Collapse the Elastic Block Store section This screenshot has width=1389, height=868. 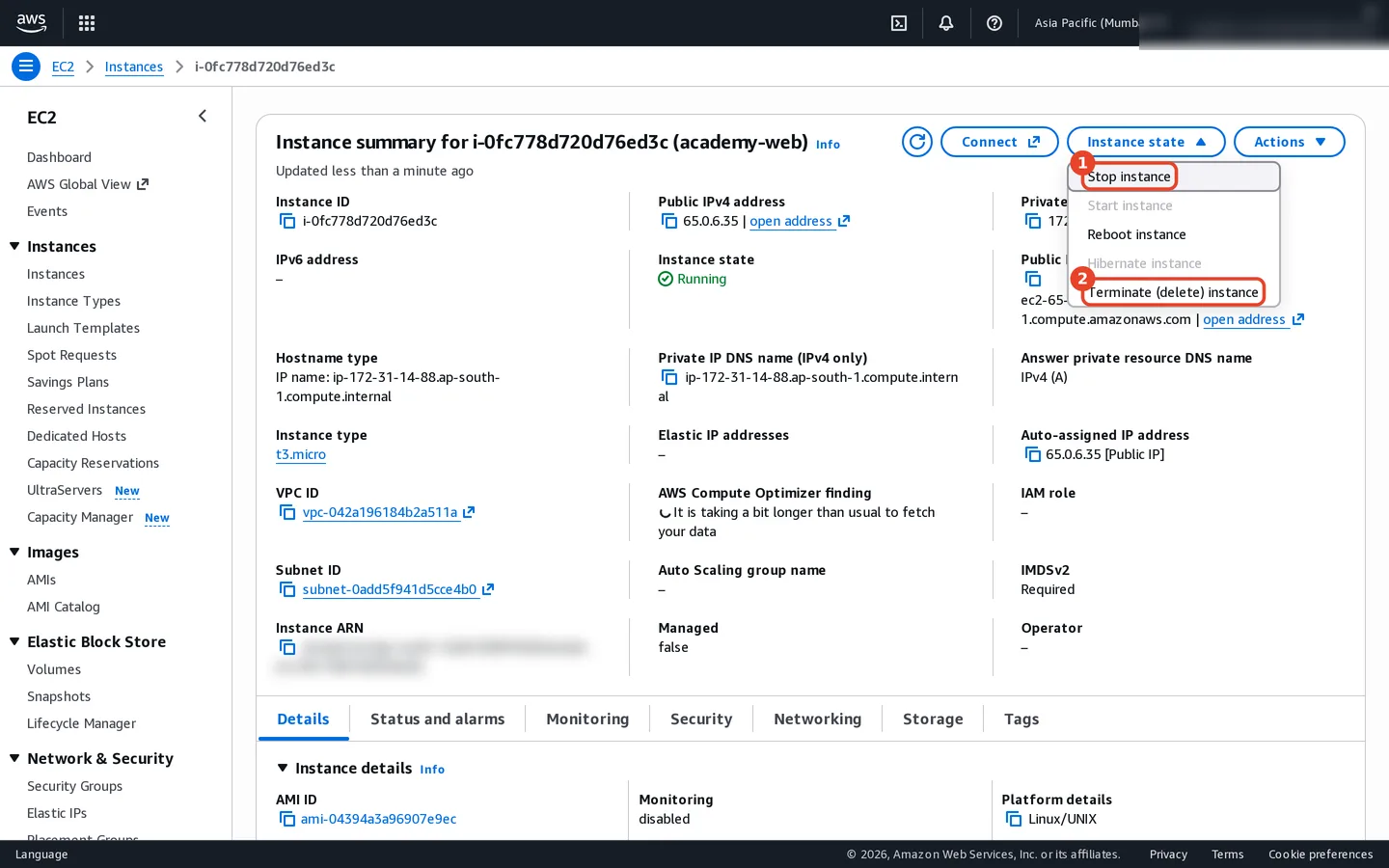pyautogui.click(x=14, y=641)
